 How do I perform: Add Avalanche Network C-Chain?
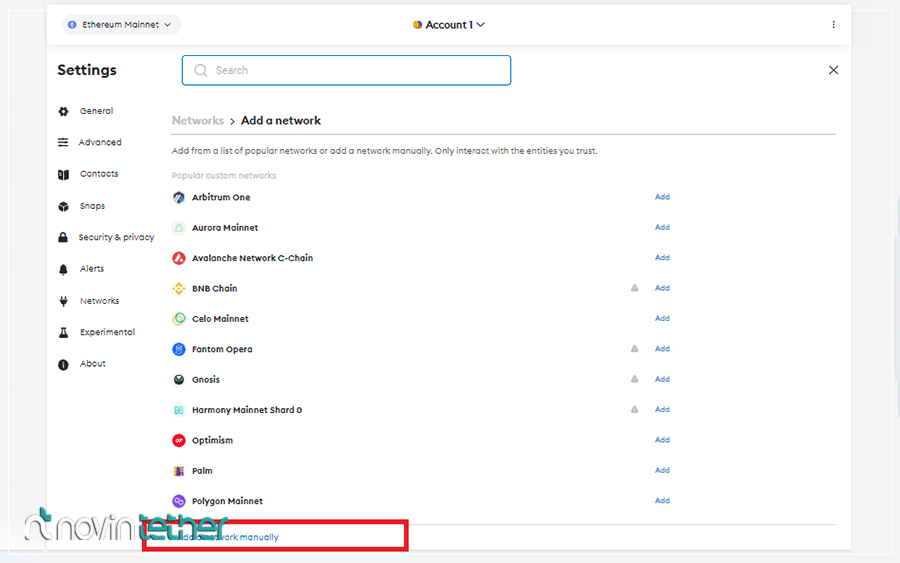pos(662,258)
